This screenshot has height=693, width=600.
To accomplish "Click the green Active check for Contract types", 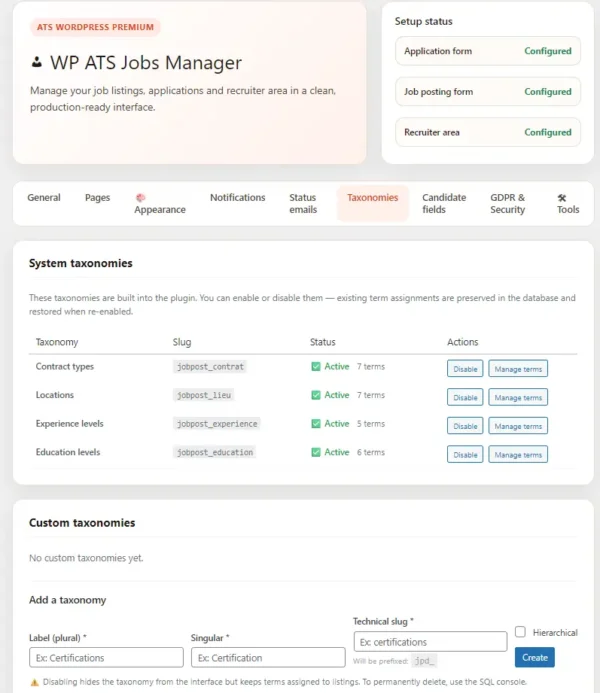I will pos(315,366).
